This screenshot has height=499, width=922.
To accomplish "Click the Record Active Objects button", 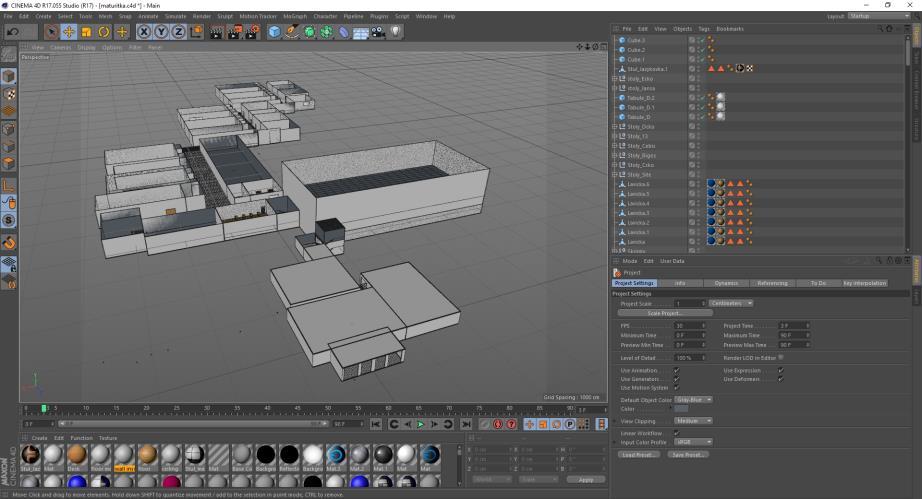I will click(x=485, y=424).
